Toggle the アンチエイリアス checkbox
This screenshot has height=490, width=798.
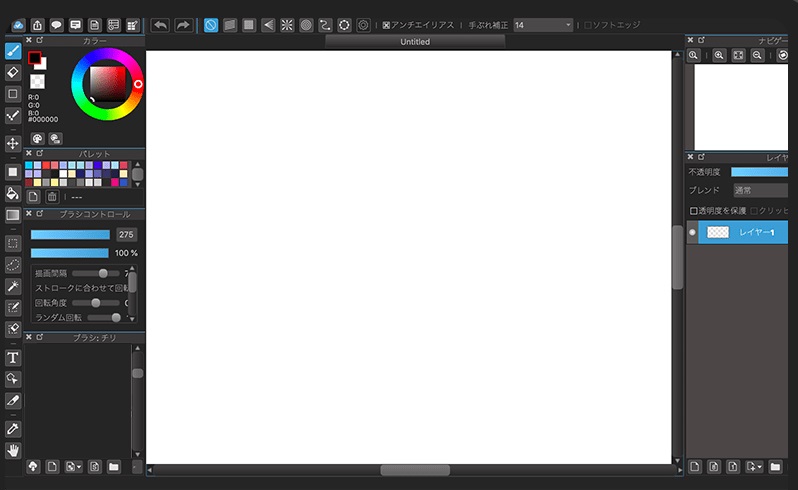386,25
